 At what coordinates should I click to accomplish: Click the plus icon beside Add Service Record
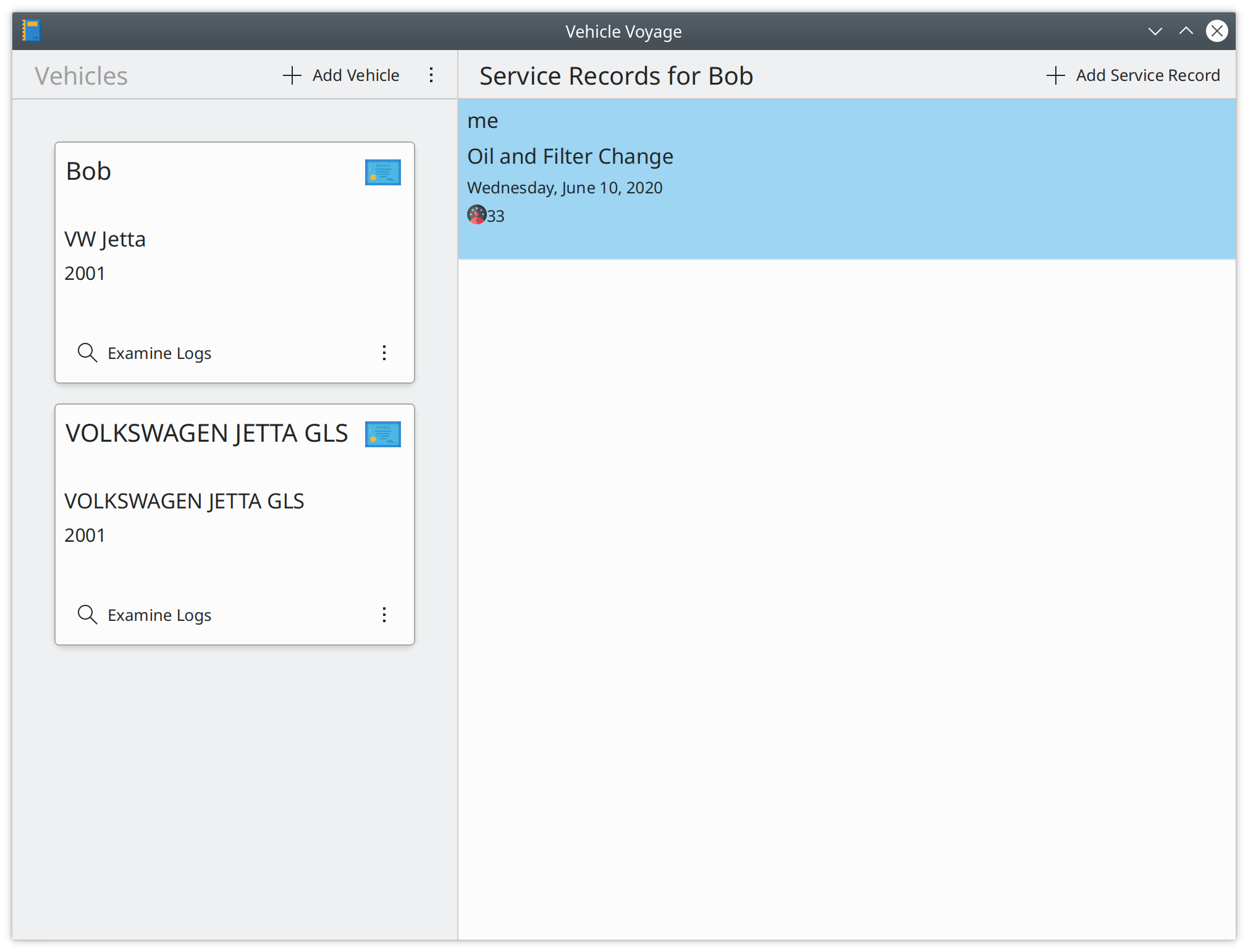pyautogui.click(x=1055, y=75)
